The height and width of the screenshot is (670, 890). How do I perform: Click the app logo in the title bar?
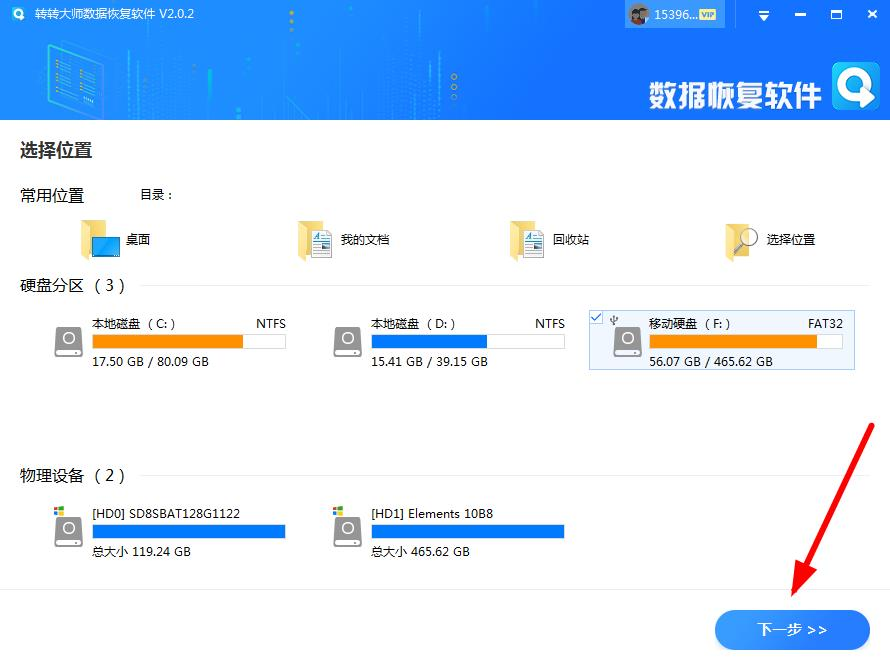(x=17, y=14)
